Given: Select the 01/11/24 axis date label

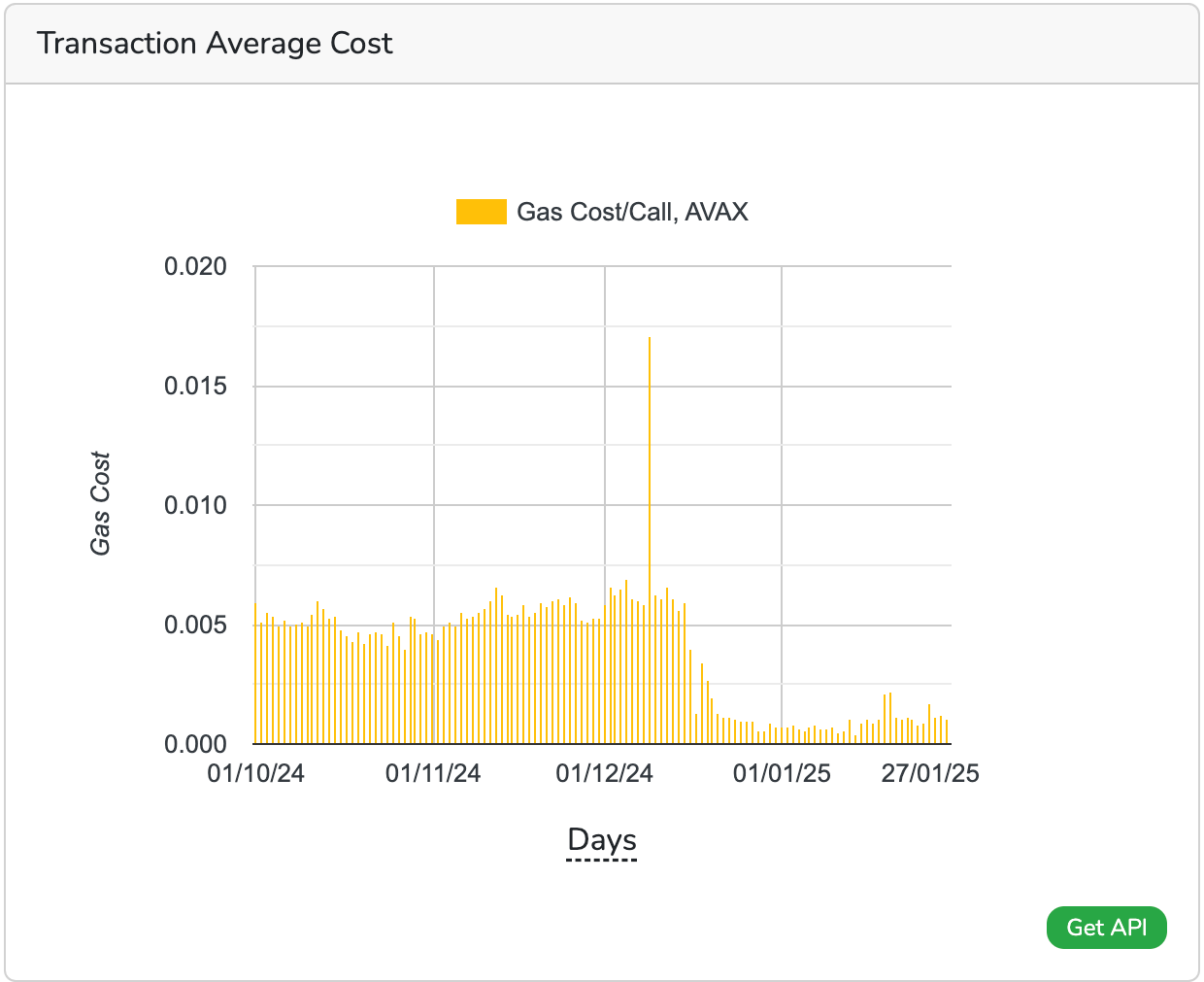Looking at the screenshot, I should click(433, 774).
